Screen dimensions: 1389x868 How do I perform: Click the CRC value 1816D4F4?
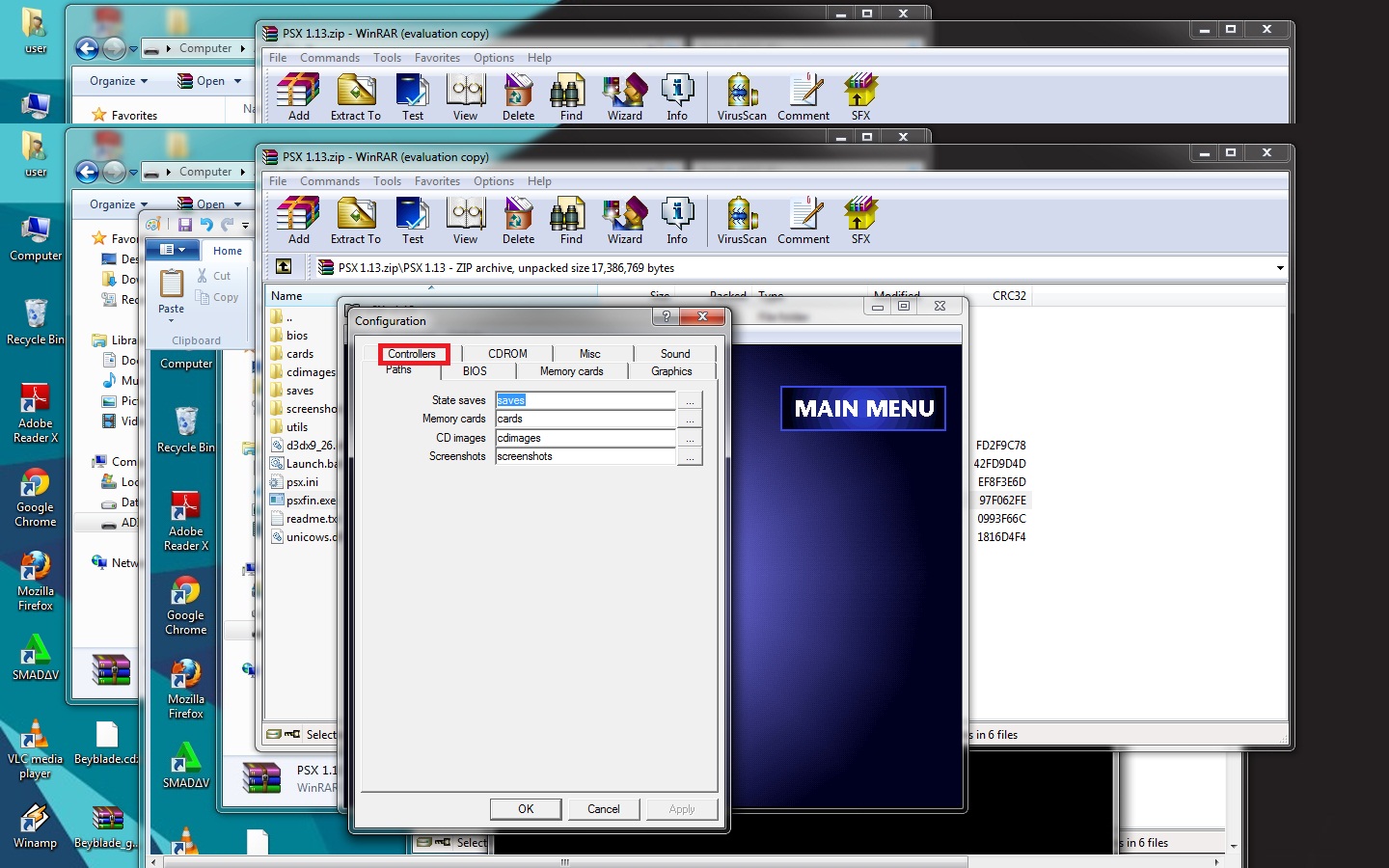1001,537
